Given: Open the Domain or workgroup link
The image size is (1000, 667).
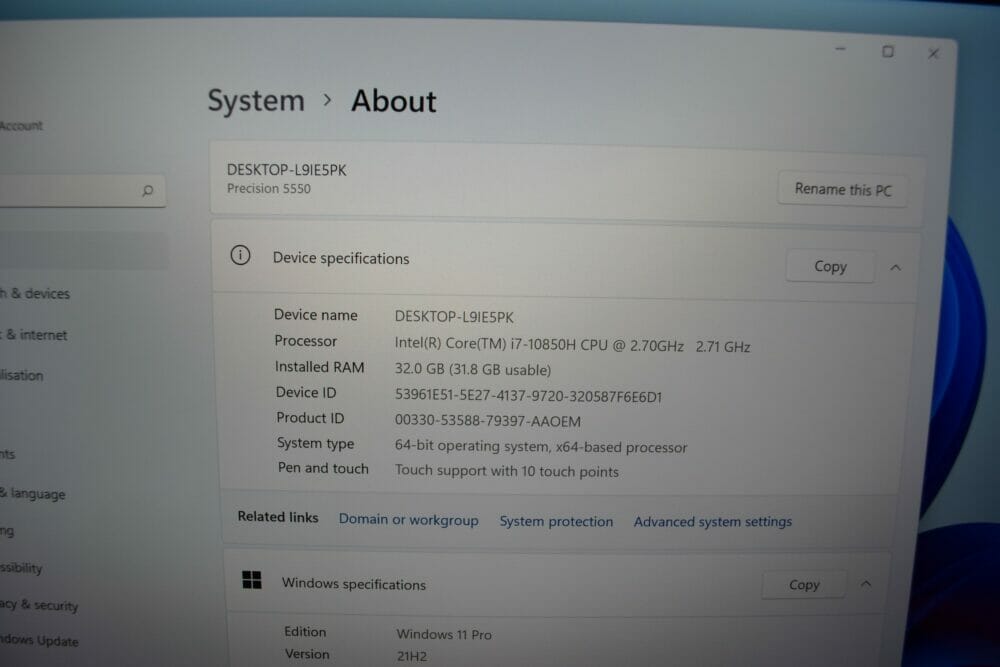Looking at the screenshot, I should 408,520.
